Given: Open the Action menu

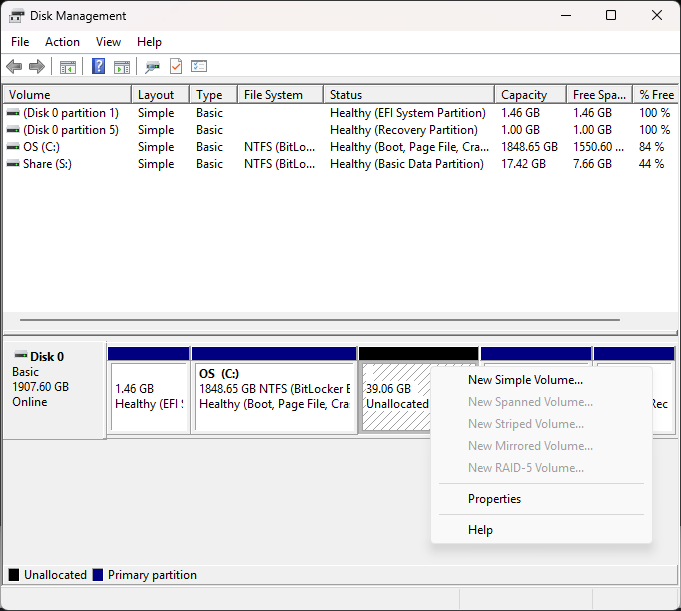Looking at the screenshot, I should 63,42.
